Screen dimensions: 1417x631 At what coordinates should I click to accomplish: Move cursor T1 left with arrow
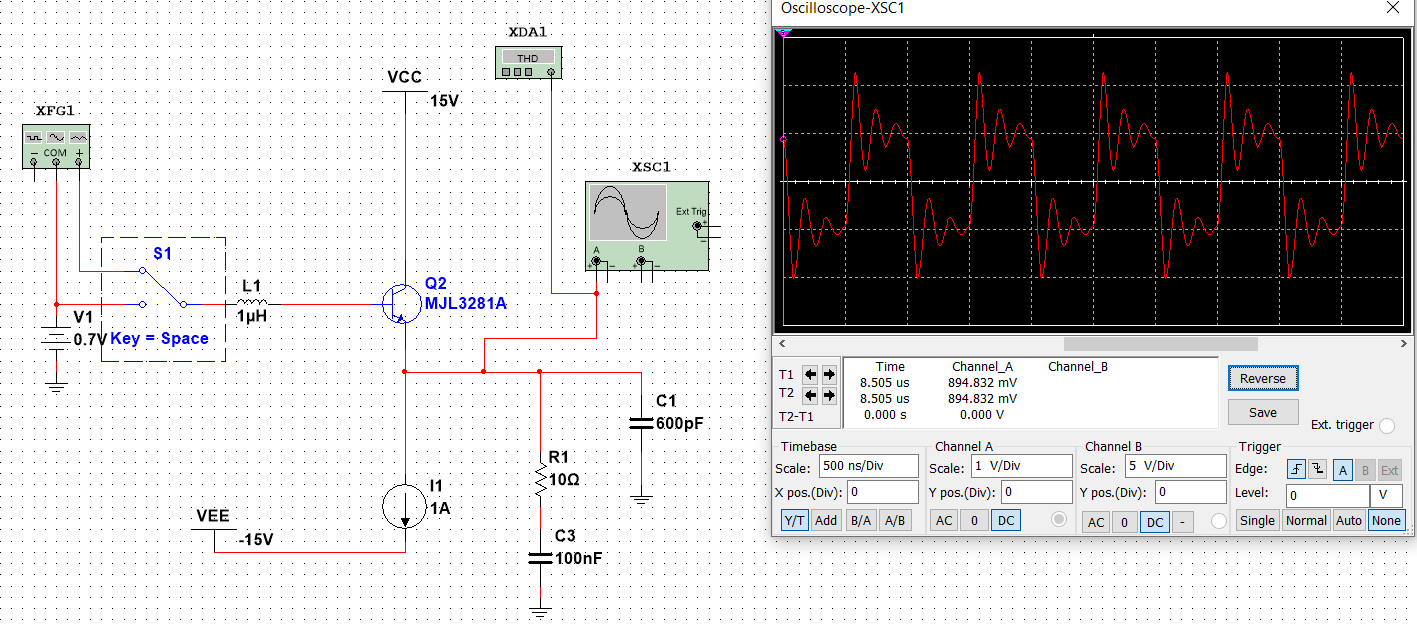[x=811, y=375]
